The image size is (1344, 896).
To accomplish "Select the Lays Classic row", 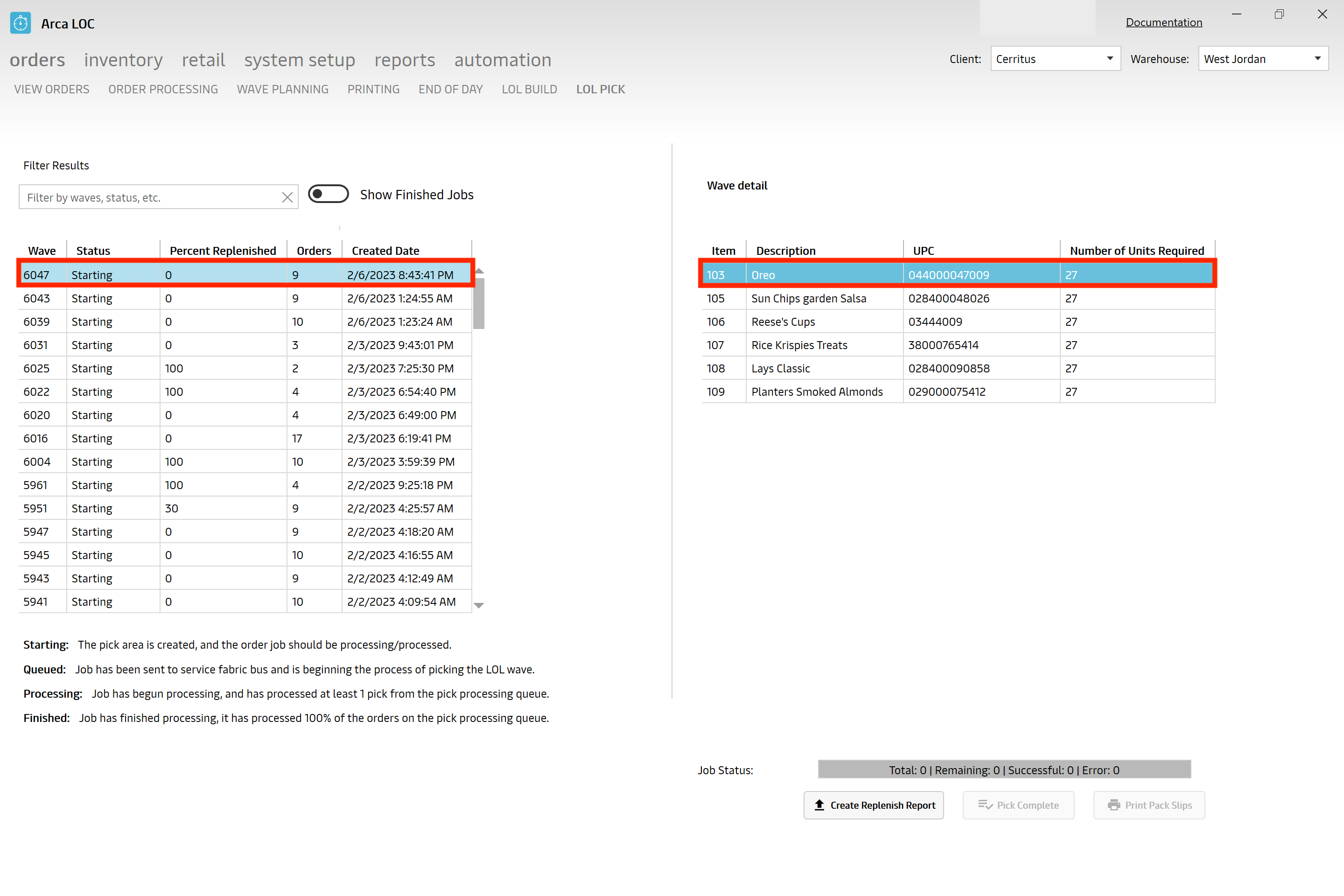I will 958,369.
